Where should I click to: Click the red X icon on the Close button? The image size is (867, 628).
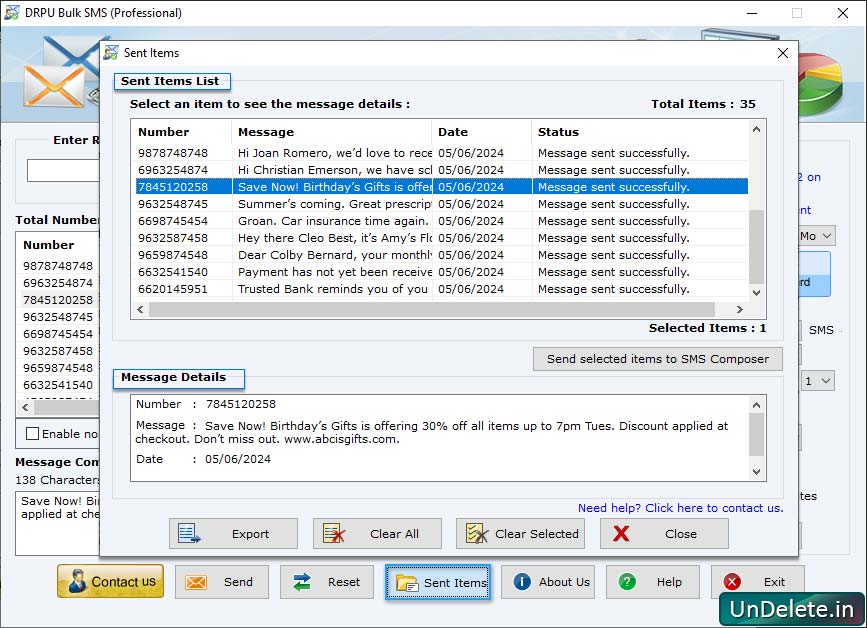coord(621,533)
